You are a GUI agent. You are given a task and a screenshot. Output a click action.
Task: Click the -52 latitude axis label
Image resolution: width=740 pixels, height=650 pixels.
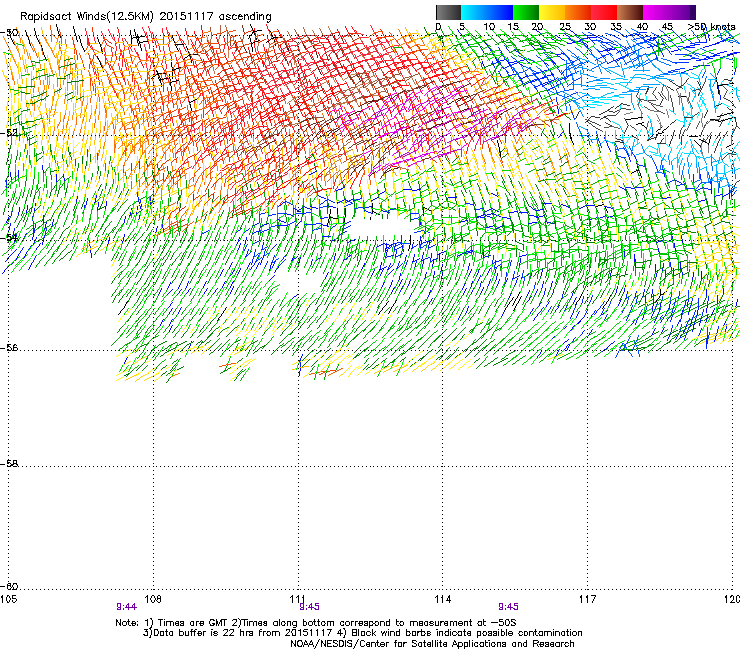[x=9, y=133]
